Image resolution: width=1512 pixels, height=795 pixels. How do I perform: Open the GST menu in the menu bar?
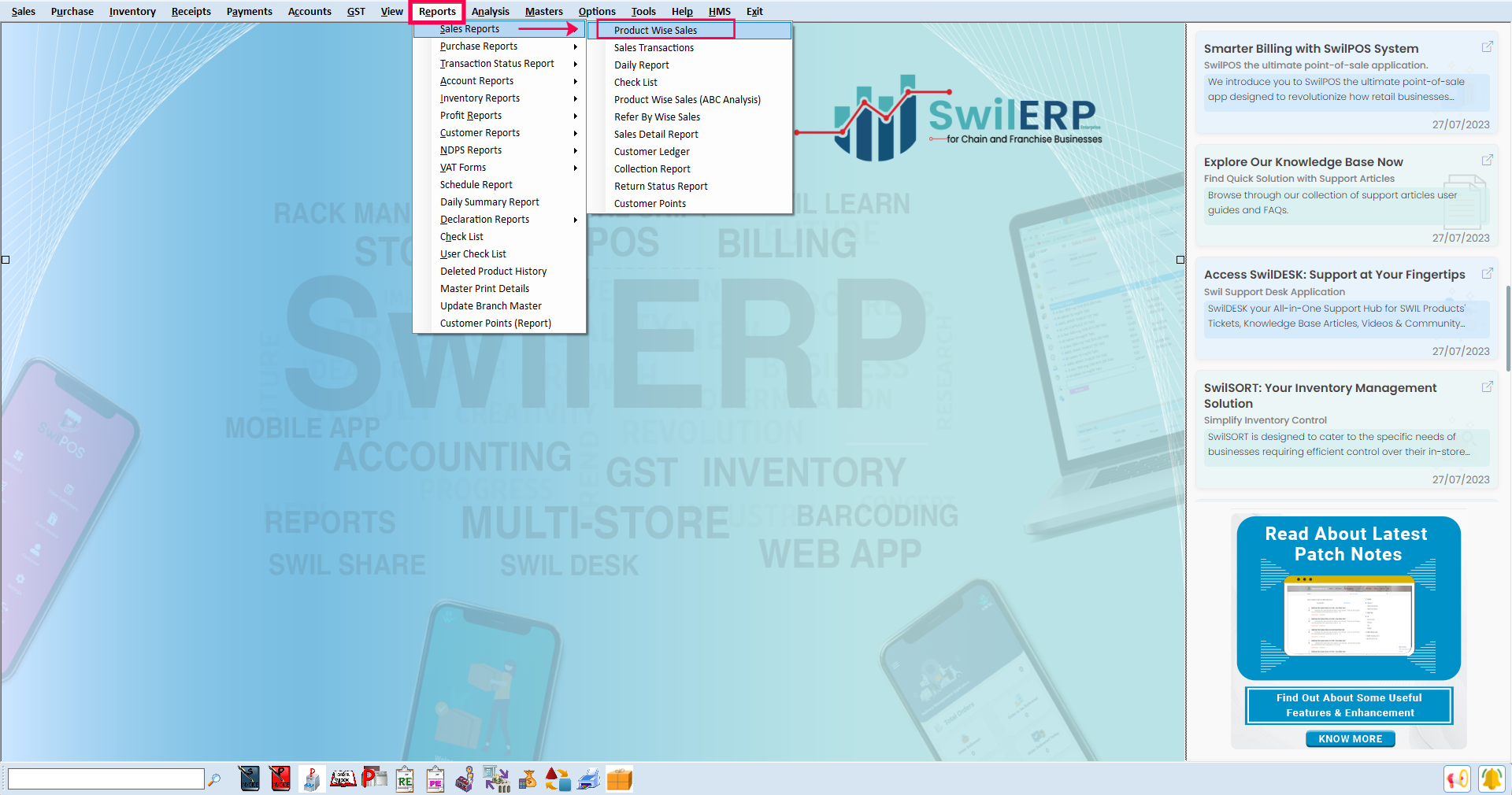pos(356,11)
